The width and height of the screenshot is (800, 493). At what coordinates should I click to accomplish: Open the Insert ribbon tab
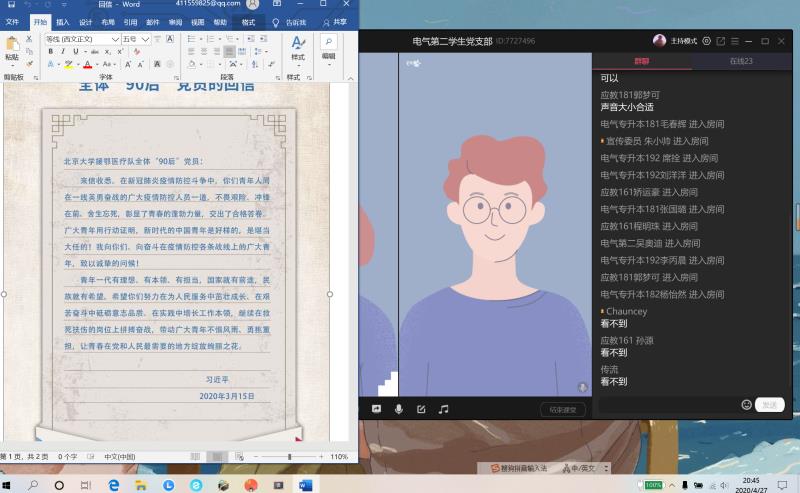point(63,21)
